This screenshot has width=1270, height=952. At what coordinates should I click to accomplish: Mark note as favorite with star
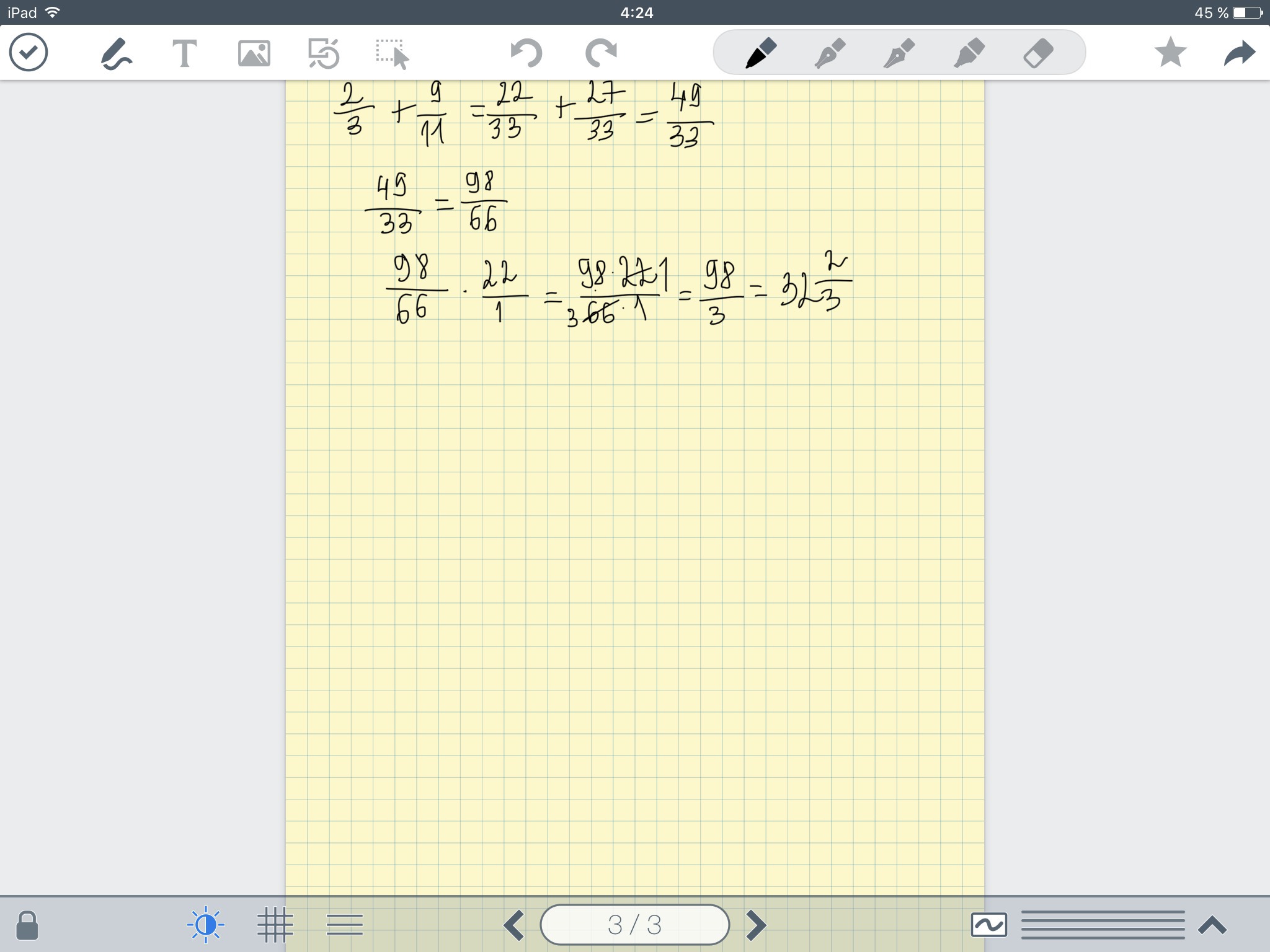pos(1170,53)
